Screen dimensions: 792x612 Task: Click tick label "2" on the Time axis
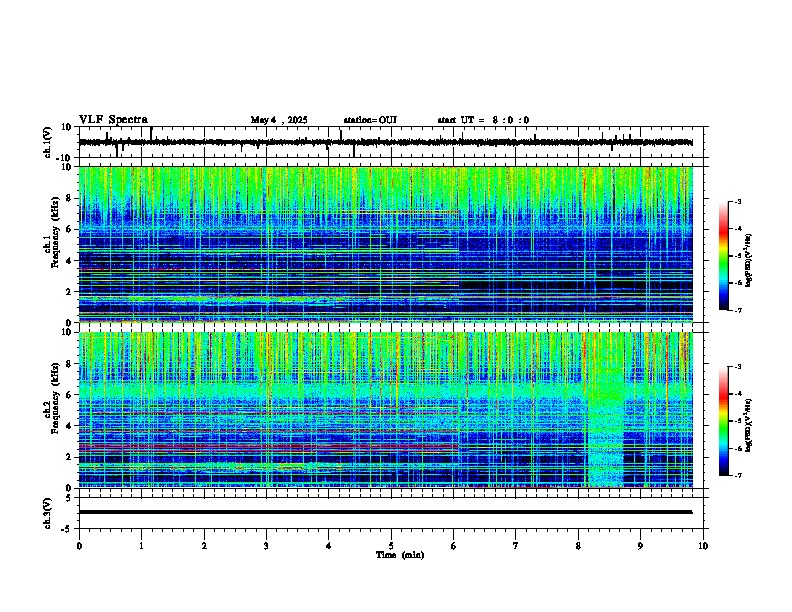click(204, 546)
